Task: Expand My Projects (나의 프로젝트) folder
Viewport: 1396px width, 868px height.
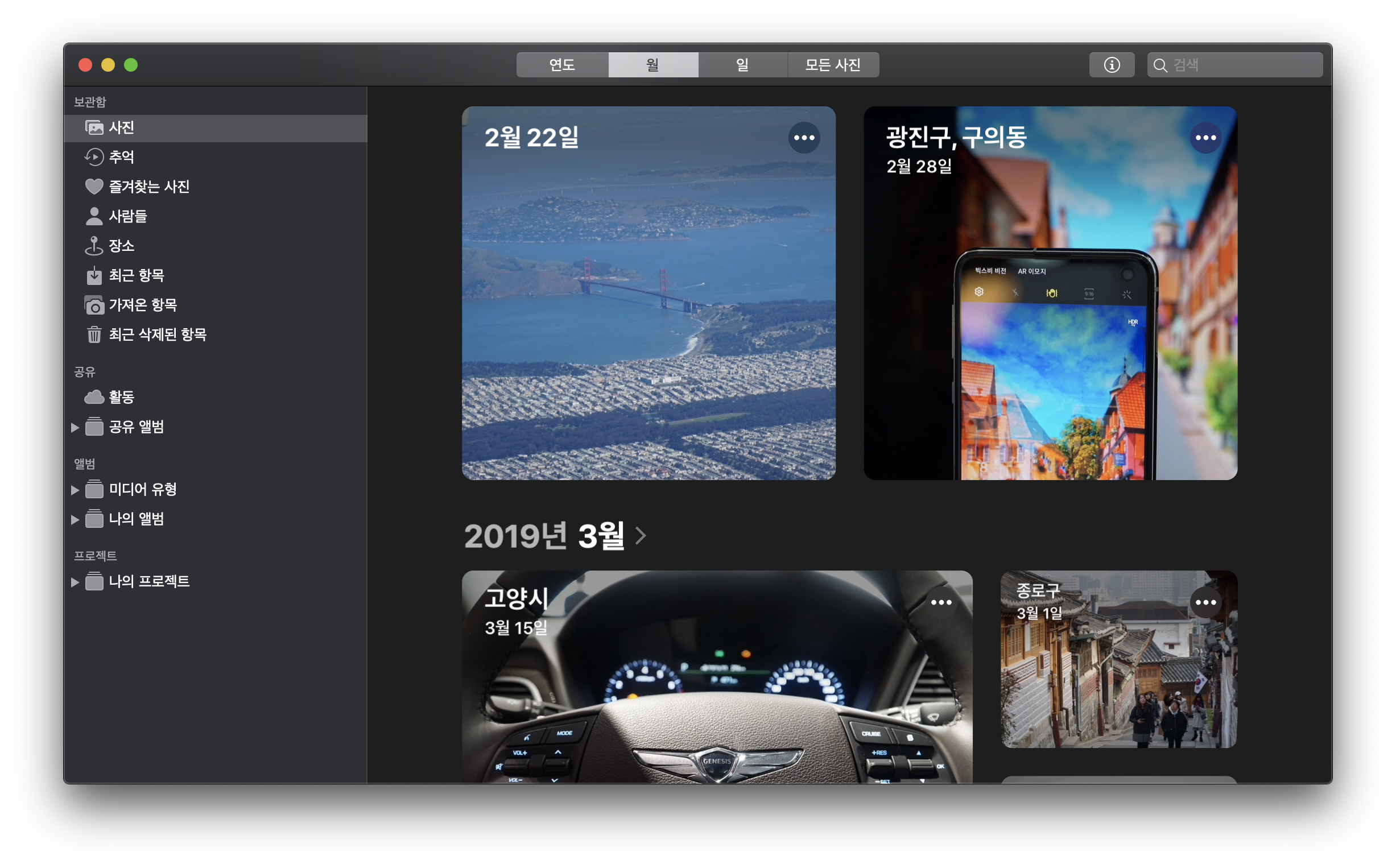Action: click(75, 582)
